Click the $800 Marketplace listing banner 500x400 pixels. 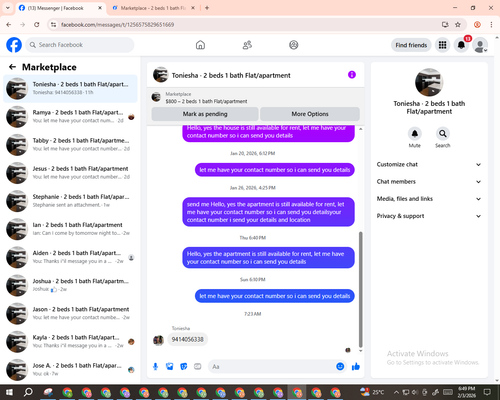point(256,97)
